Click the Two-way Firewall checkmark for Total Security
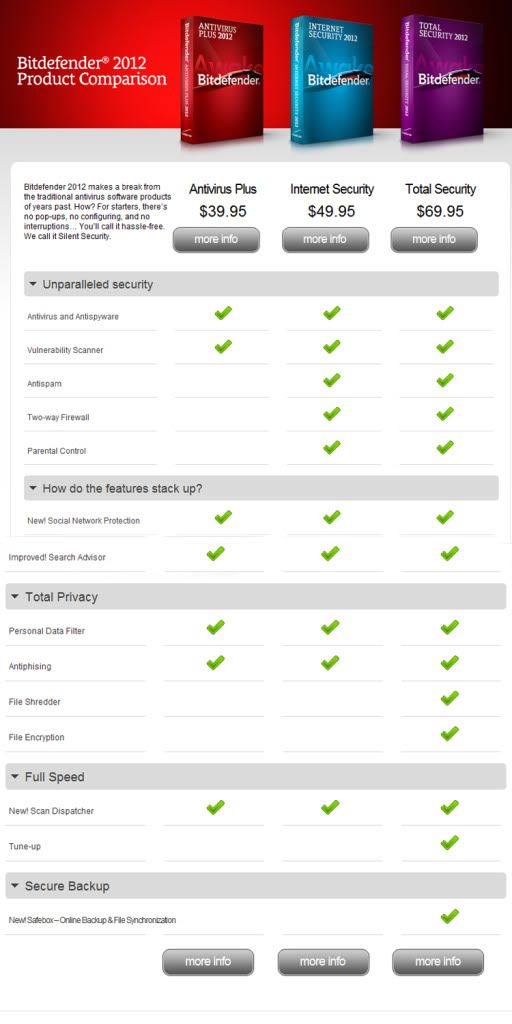This screenshot has height=1024, width=512. point(445,414)
